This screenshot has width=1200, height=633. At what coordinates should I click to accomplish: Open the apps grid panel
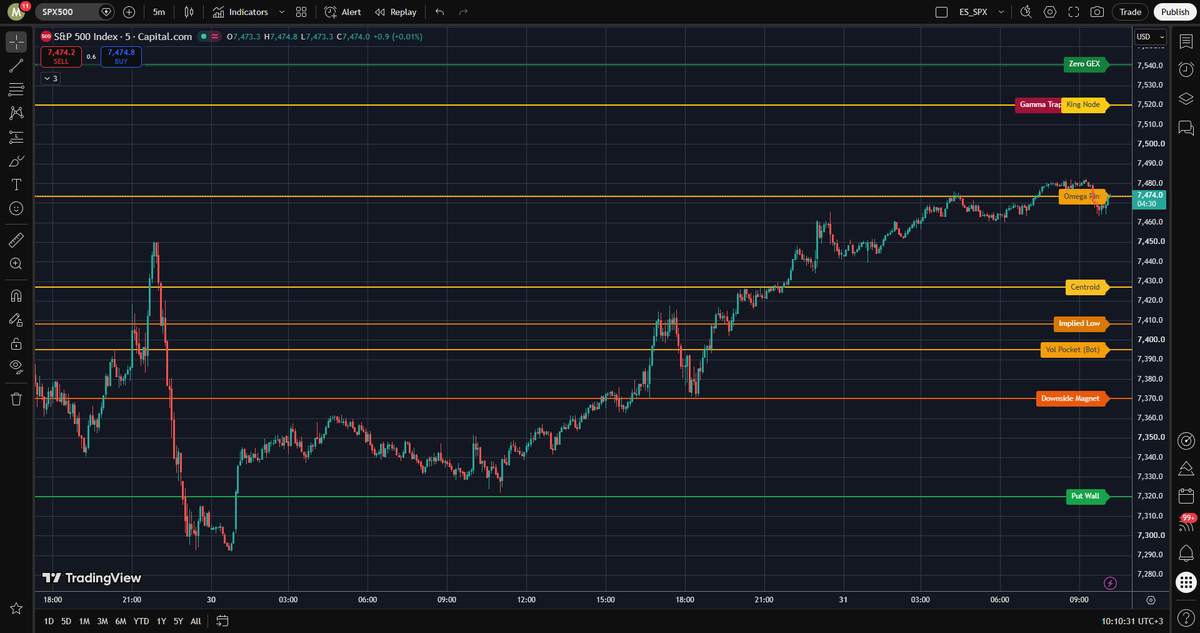click(x=1186, y=583)
